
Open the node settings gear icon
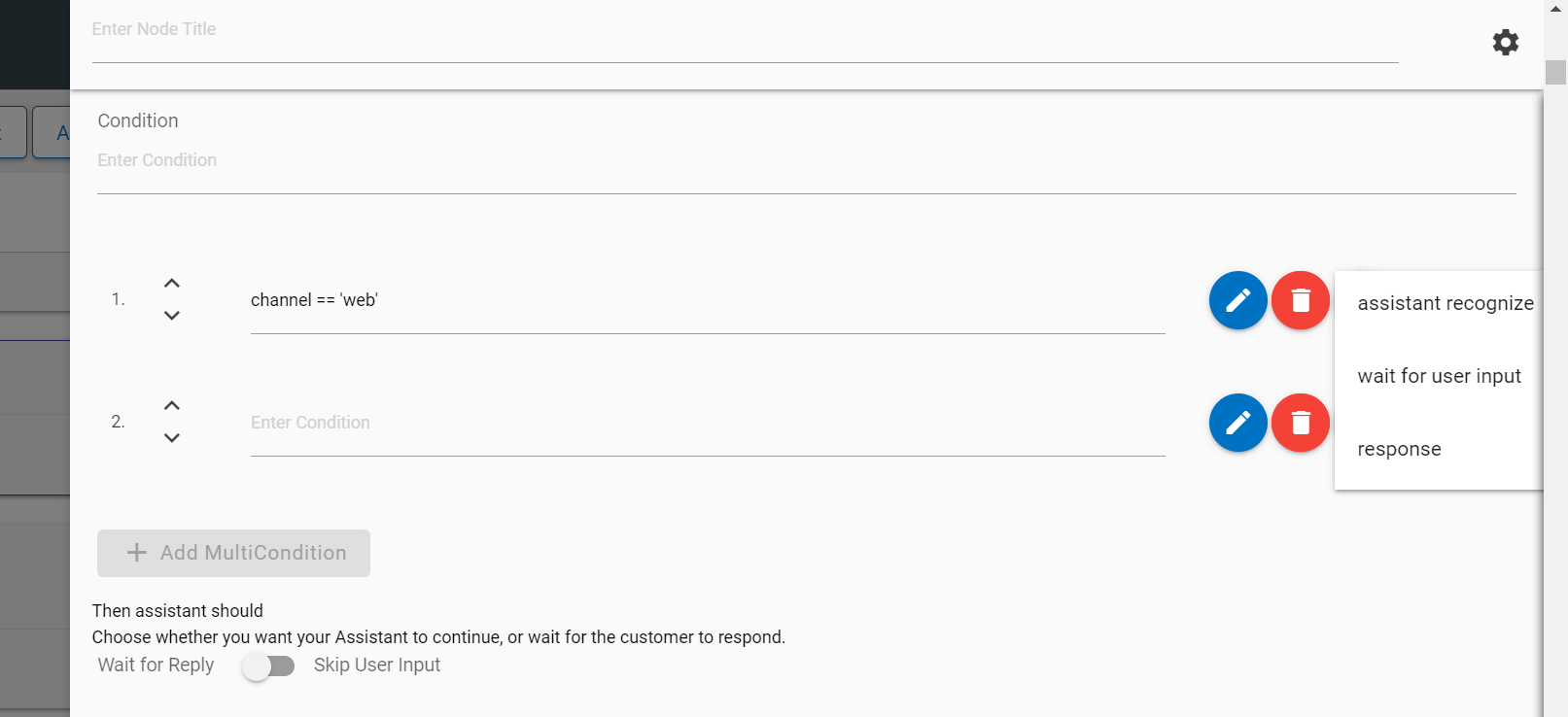(1505, 43)
